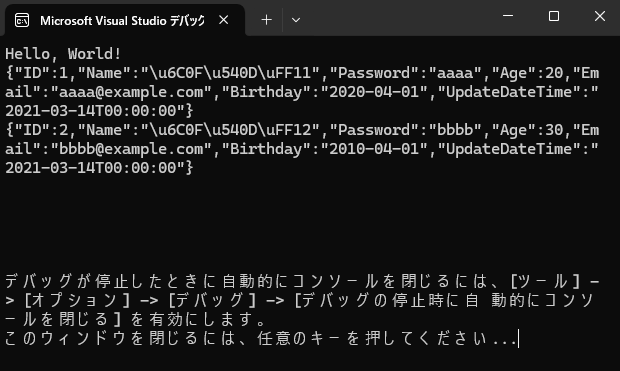The image size is (620, 371).
Task: Click the console icon on the tab
Action: [x=22, y=20]
